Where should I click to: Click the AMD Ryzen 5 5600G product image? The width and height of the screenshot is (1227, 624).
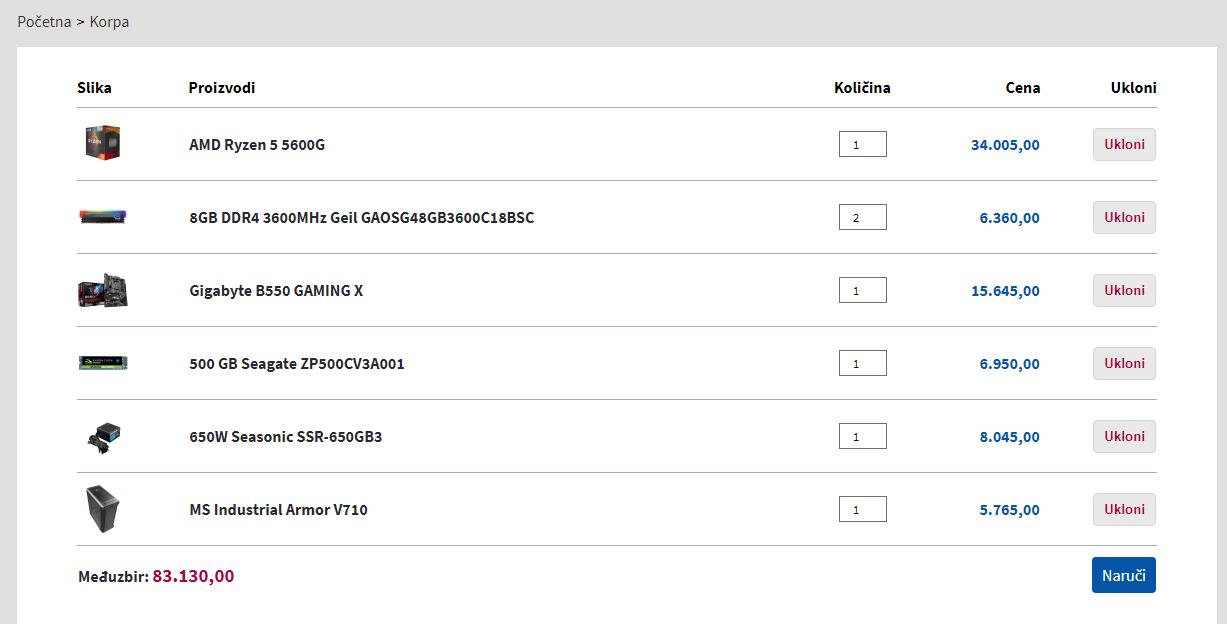(x=103, y=144)
